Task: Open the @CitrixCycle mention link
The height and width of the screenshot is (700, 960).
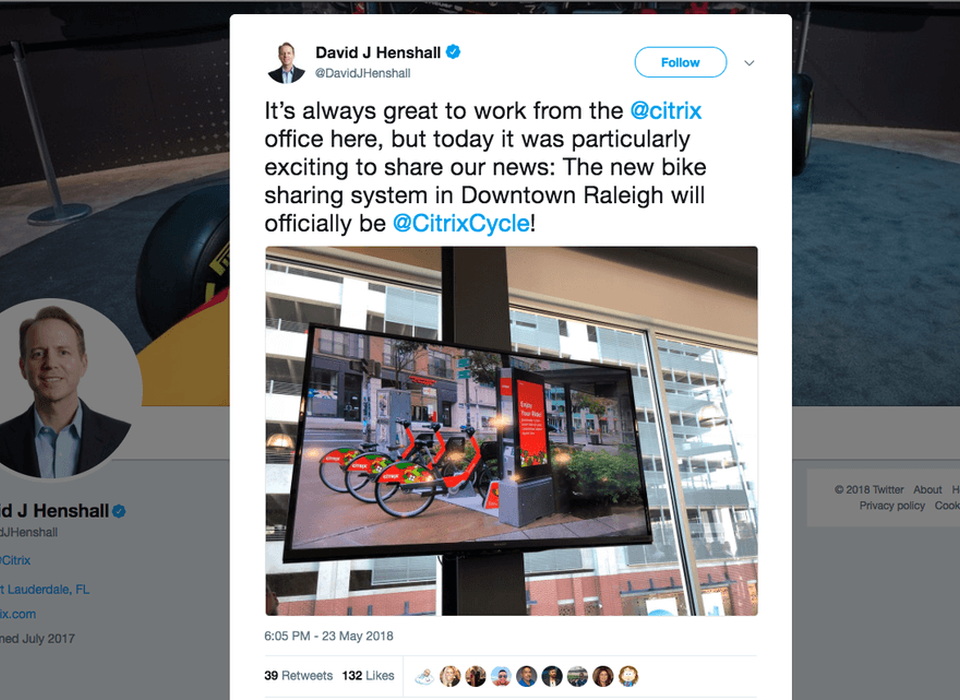Action: tap(461, 223)
